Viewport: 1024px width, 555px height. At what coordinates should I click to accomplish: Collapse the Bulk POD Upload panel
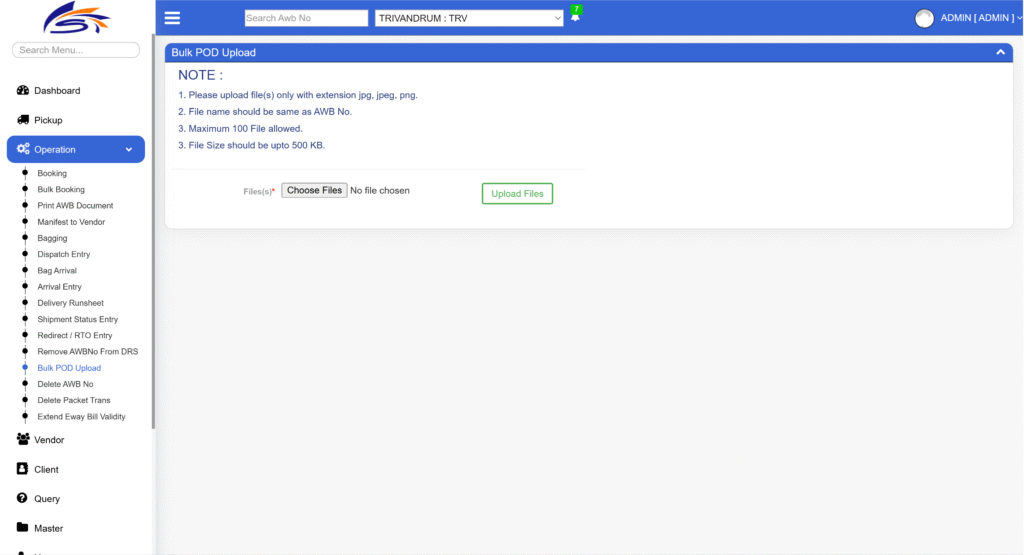(x=1000, y=52)
